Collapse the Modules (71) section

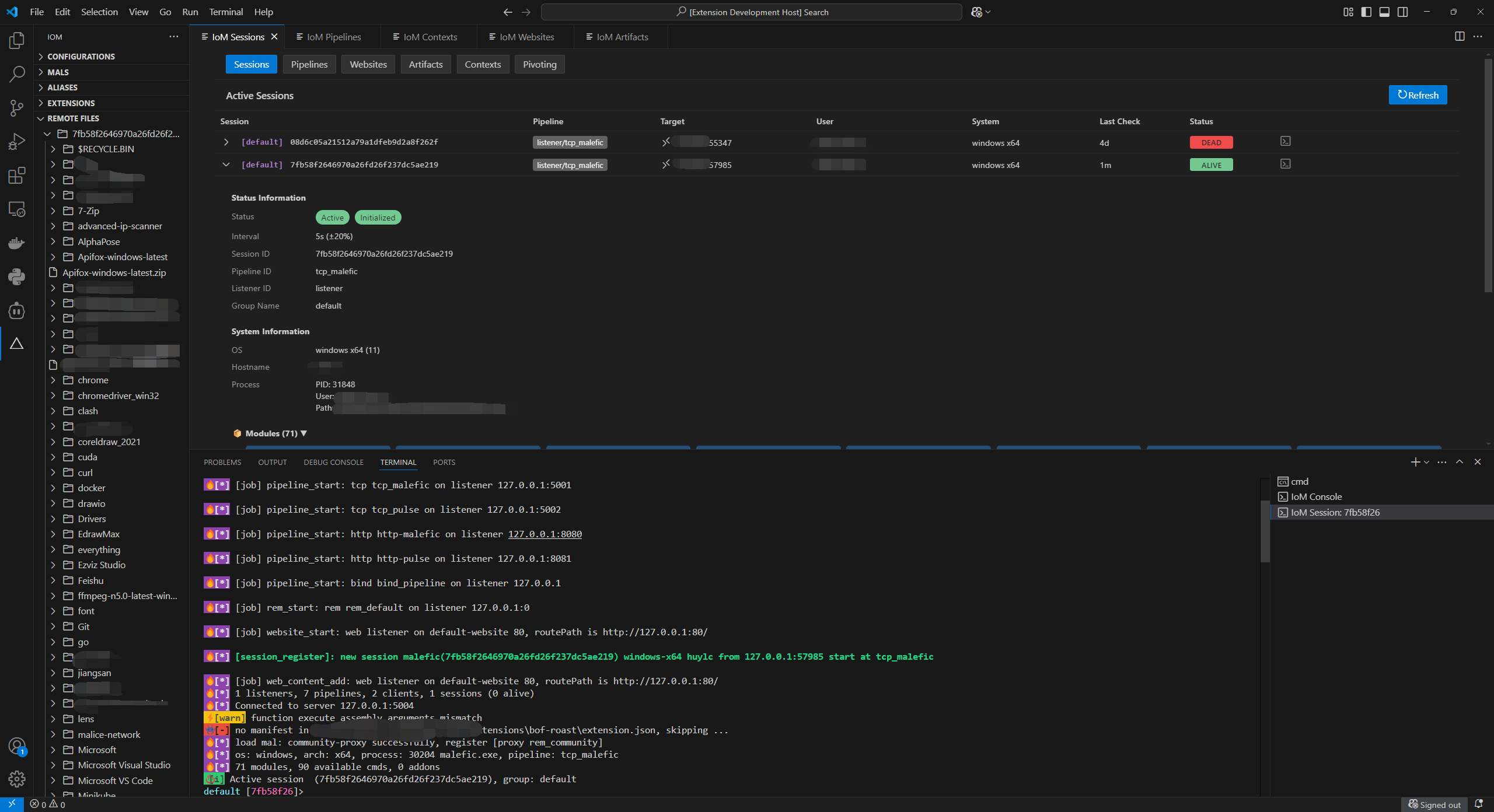[303, 433]
